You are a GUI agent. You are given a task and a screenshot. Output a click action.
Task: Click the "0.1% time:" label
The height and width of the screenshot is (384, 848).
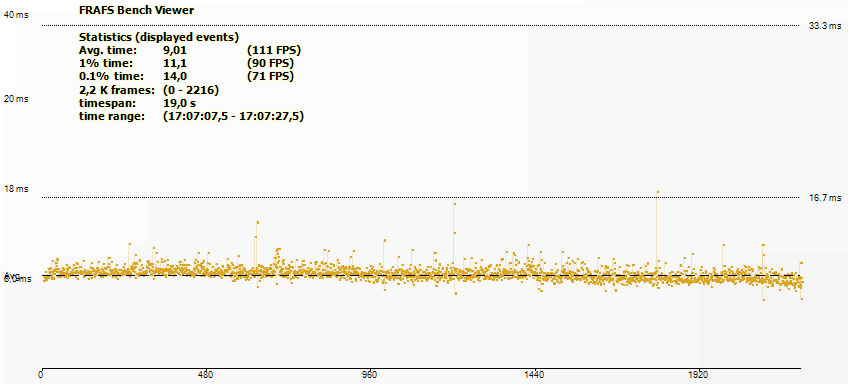click(111, 76)
